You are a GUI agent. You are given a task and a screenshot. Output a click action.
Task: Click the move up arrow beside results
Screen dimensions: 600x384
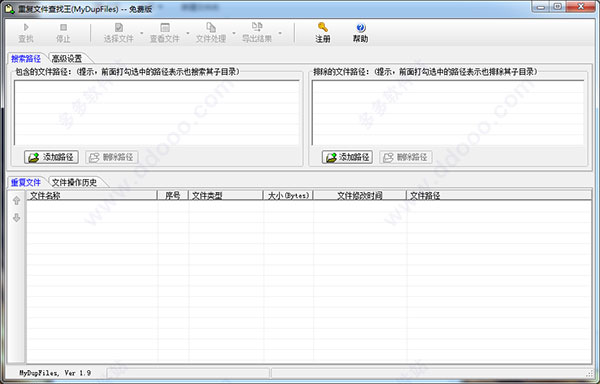[16, 201]
